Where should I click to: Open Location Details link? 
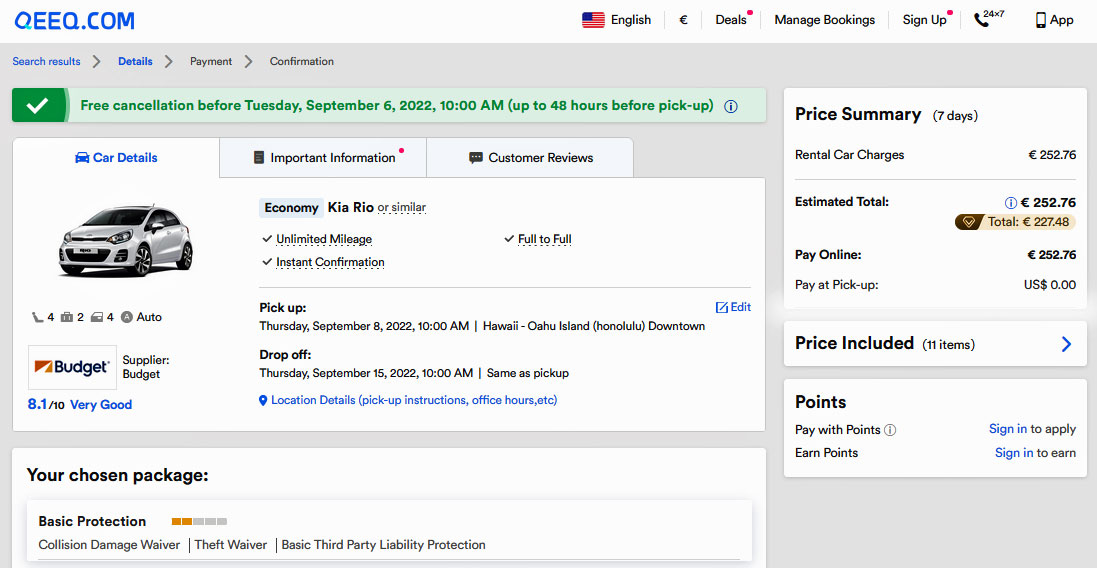coord(413,401)
